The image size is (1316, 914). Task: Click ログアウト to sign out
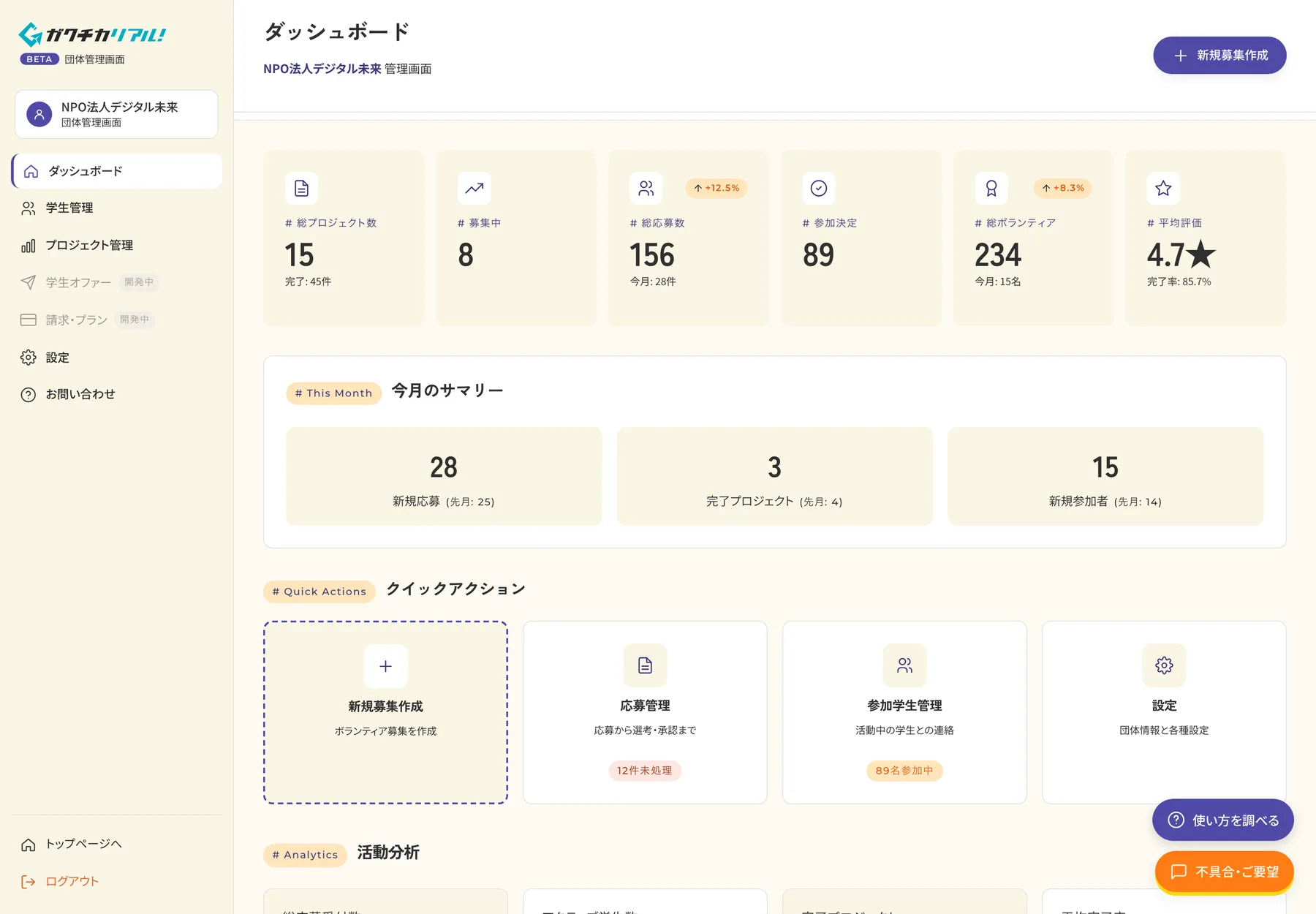click(117, 882)
